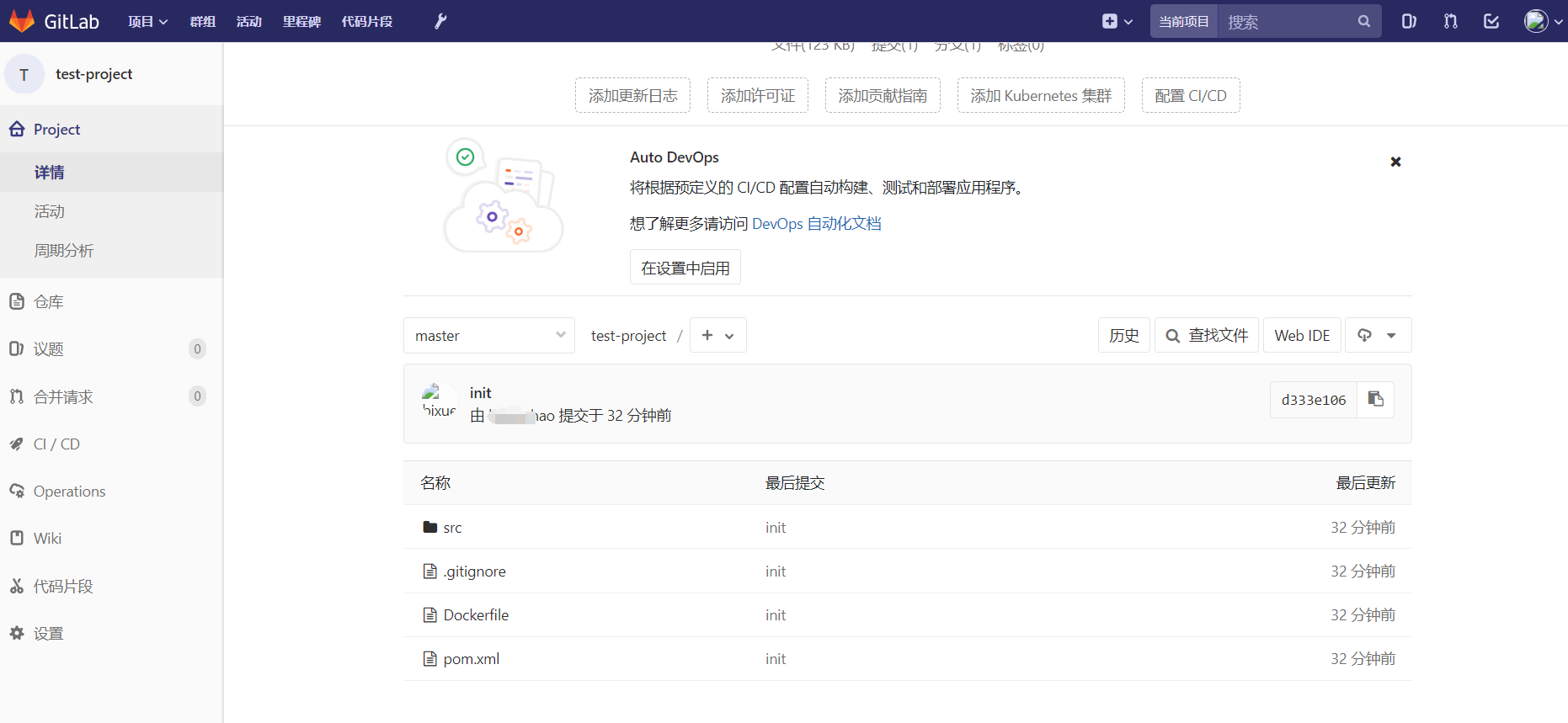Viewport: 1568px width, 723px height.
Task: Click 添加贡献指南 button
Action: 883,95
